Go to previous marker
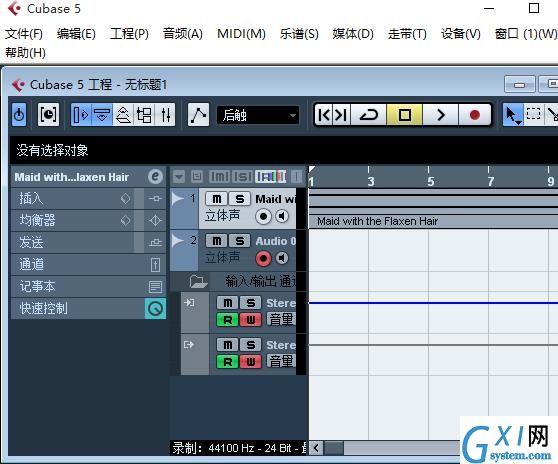This screenshot has width=558, height=464. 323,115
